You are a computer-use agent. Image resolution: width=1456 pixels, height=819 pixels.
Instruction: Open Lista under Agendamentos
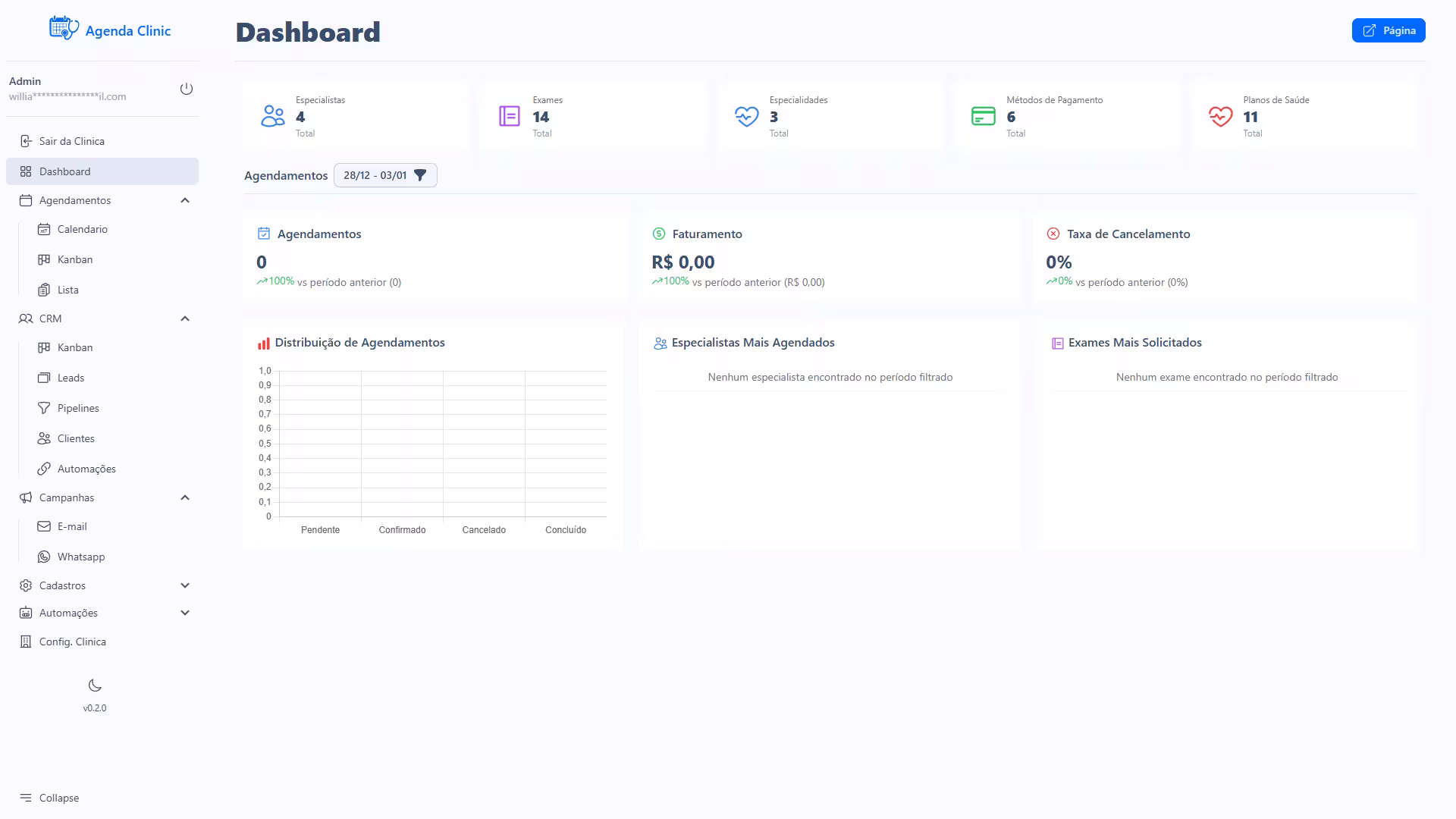[x=111, y=290]
